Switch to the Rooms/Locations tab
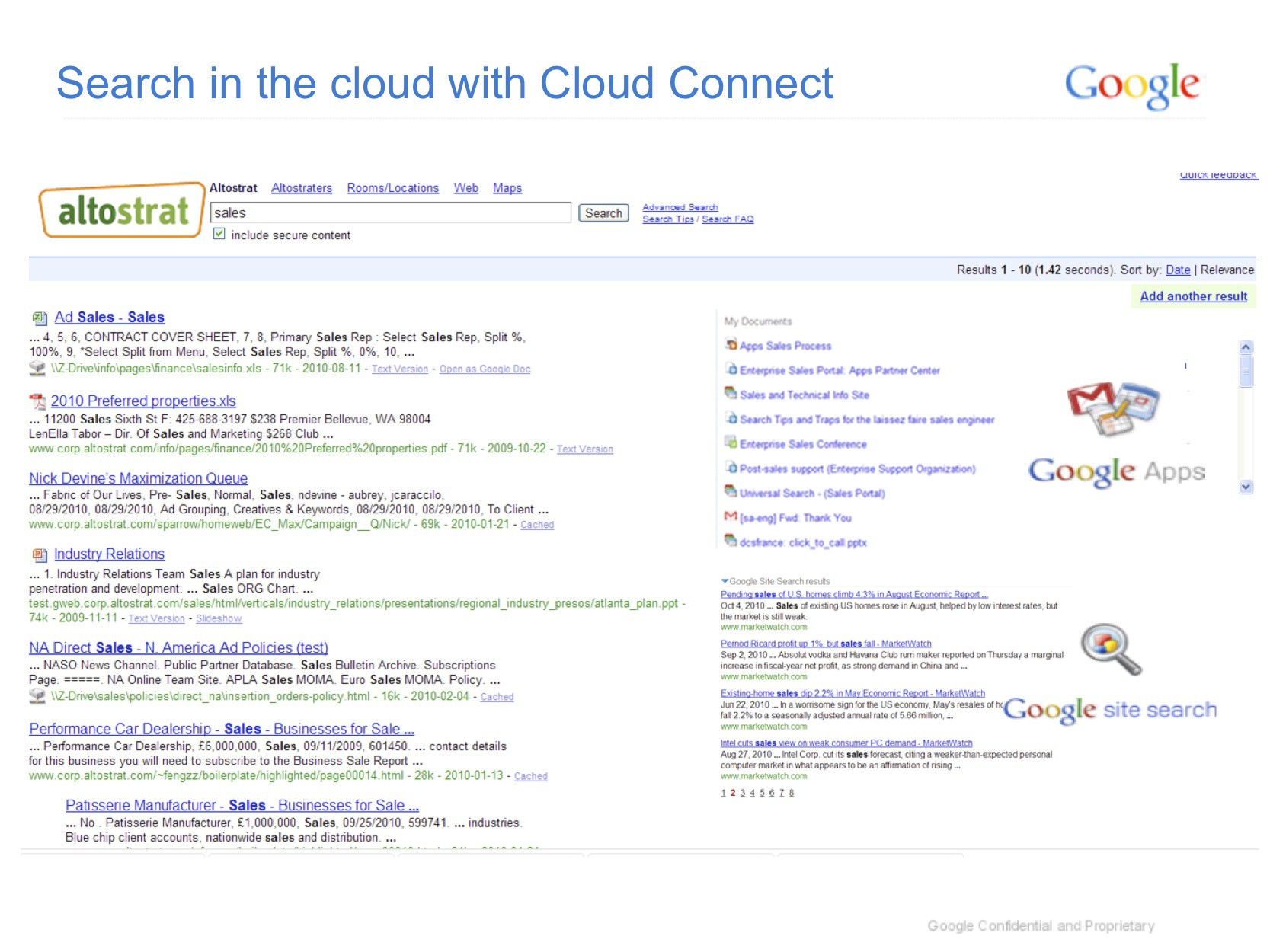The width and height of the screenshot is (1270, 952). [393, 188]
